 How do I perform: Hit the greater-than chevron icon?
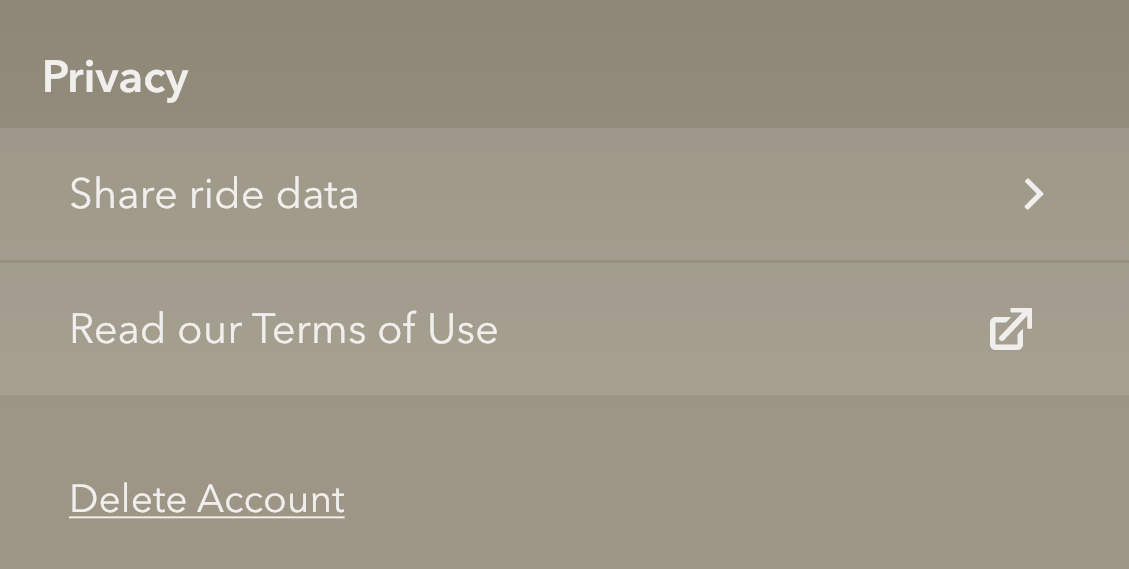click(x=1034, y=194)
